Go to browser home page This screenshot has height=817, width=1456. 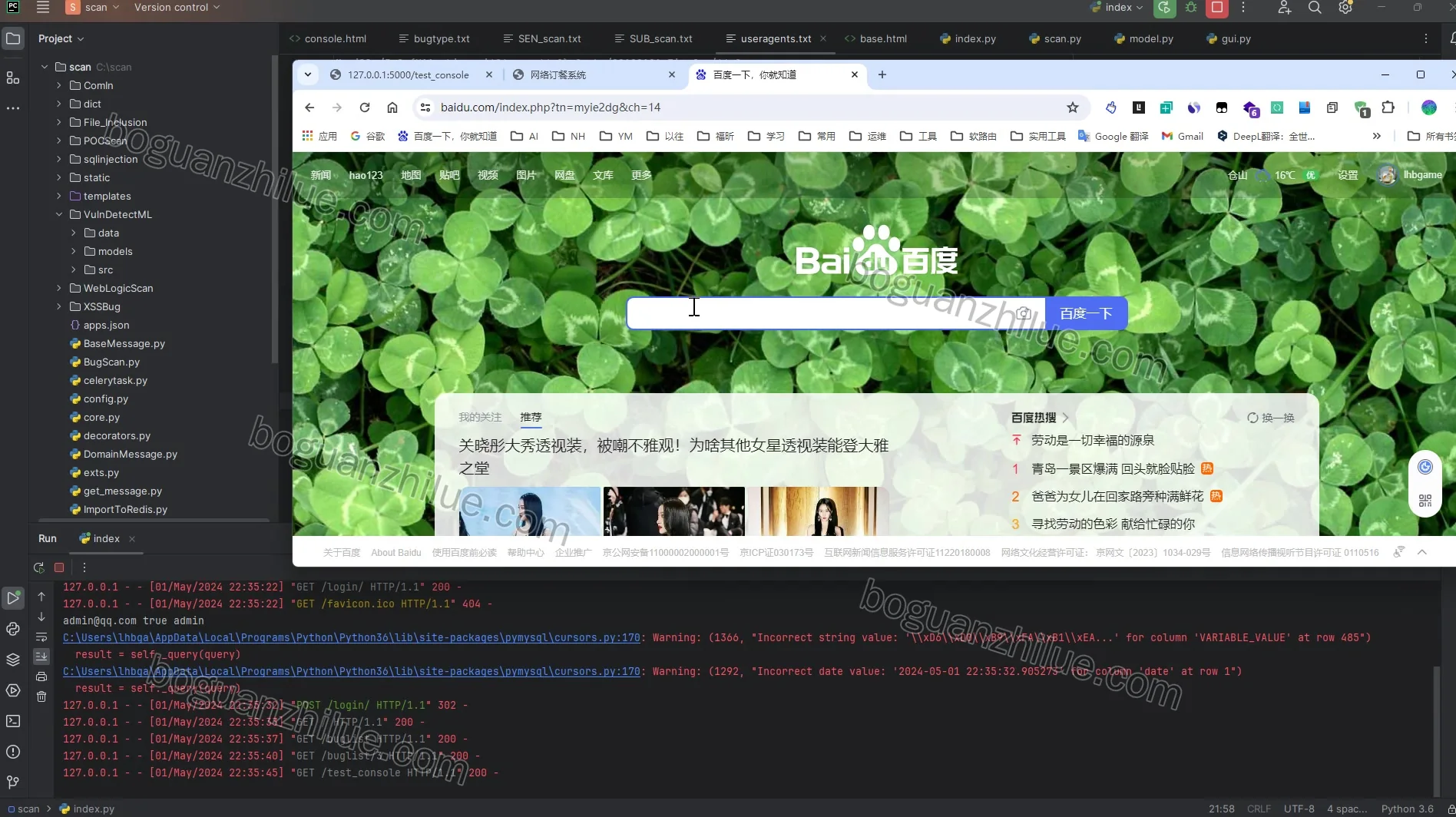(392, 107)
